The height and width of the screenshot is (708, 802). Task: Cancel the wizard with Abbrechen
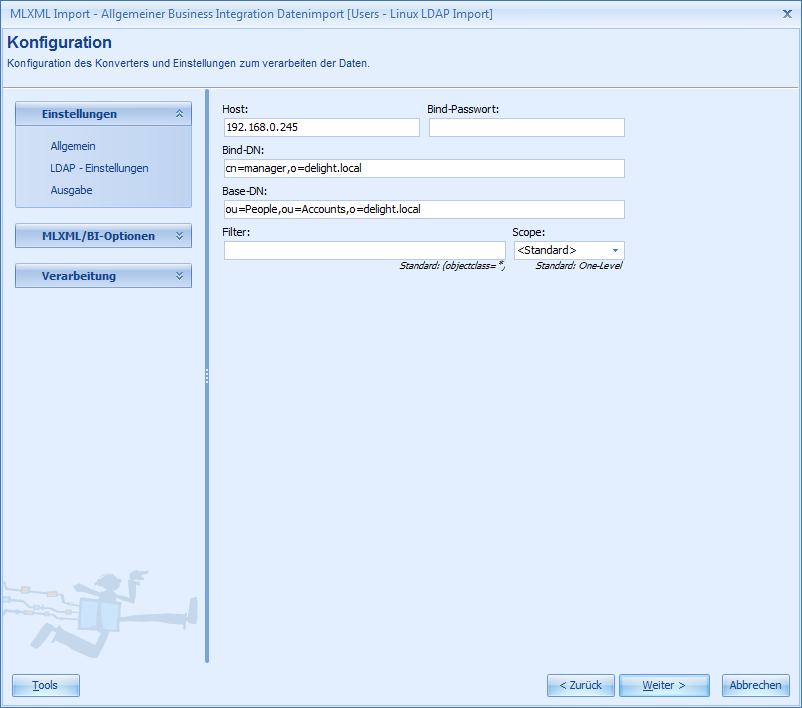coord(755,685)
